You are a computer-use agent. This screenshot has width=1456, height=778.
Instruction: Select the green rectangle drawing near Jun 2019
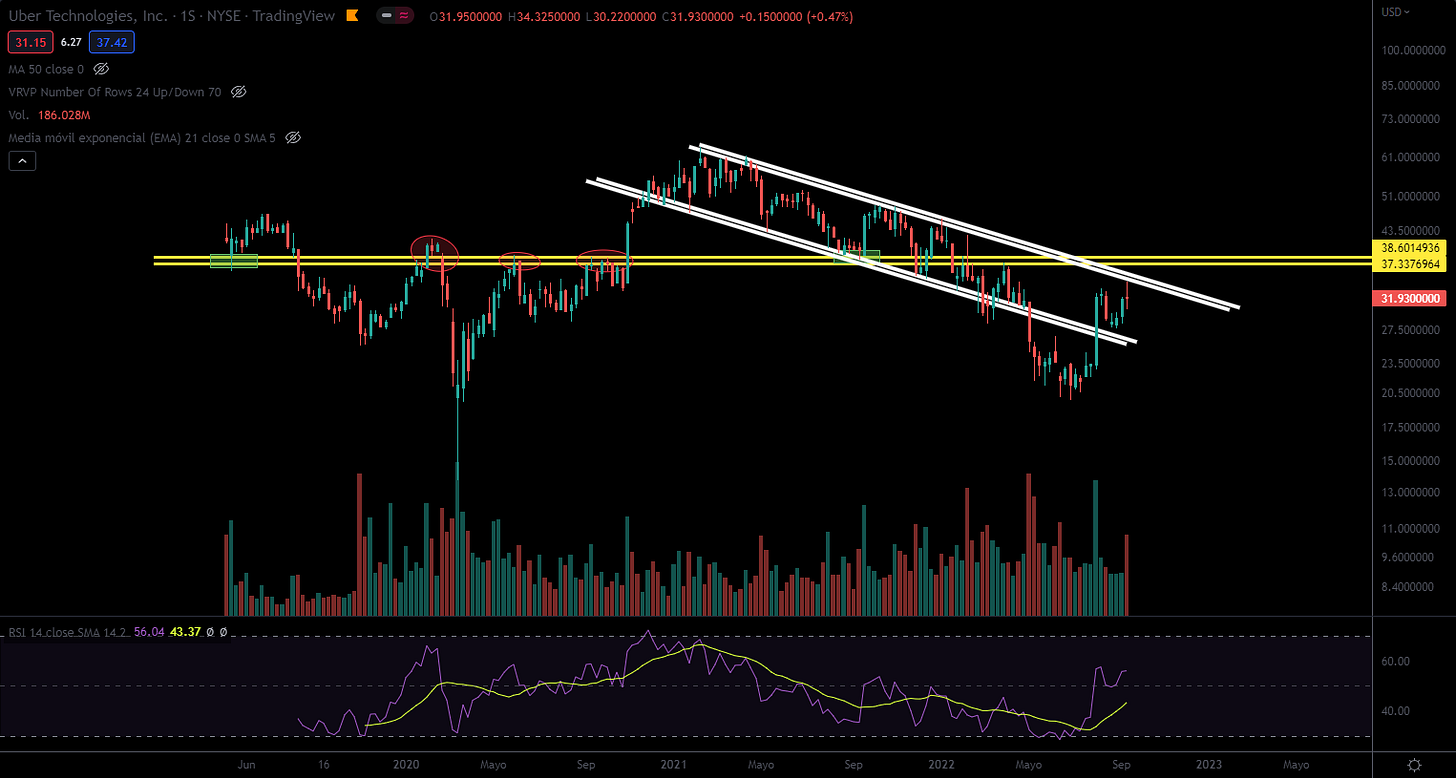233,261
